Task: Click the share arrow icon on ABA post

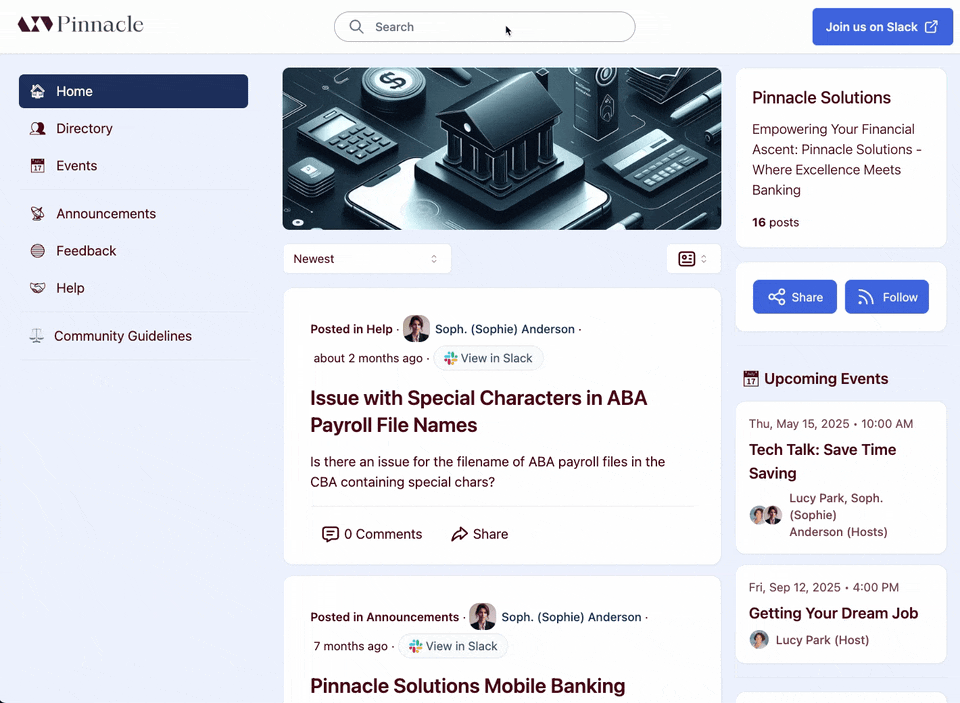Action: (x=459, y=534)
